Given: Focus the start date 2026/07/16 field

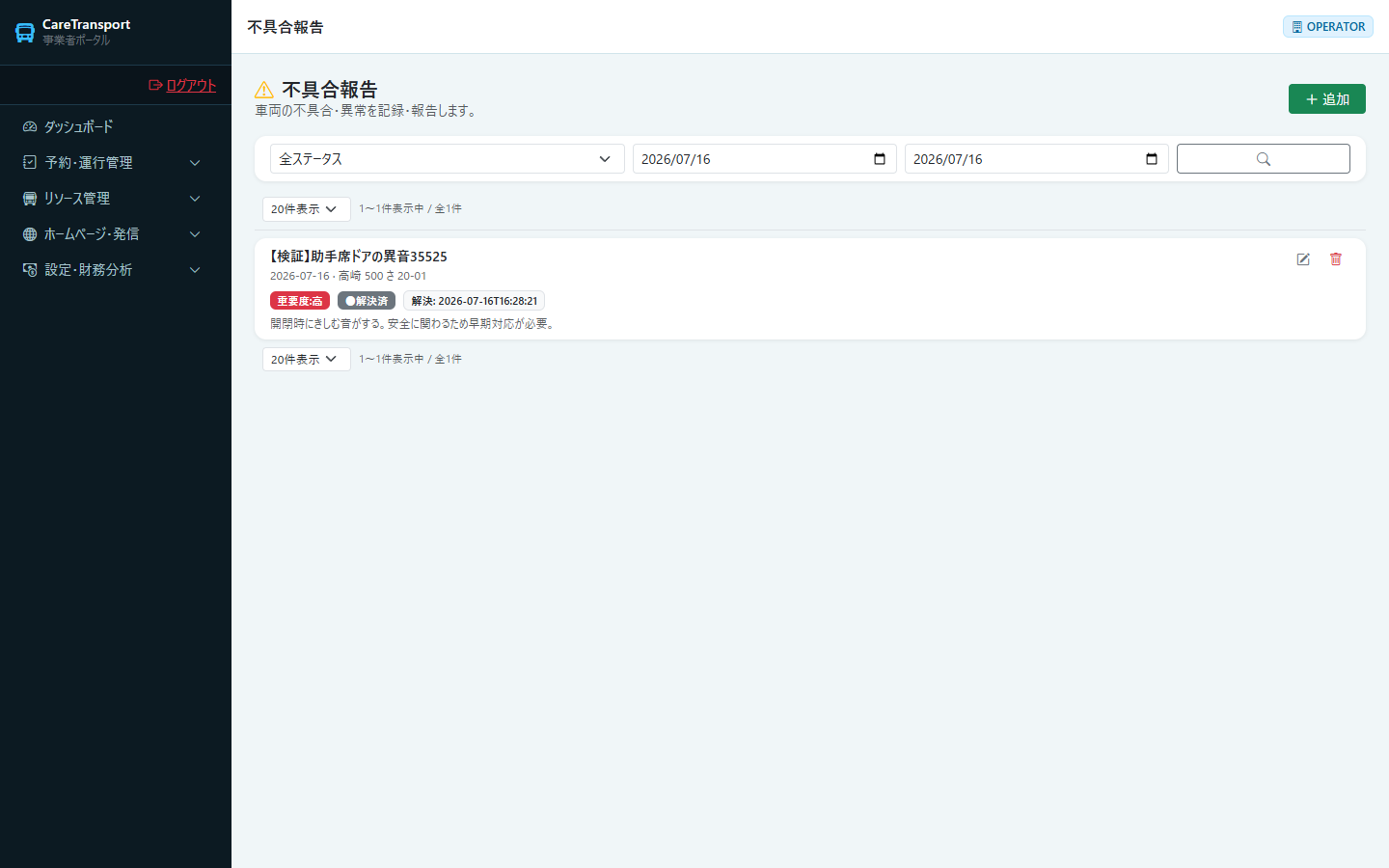Looking at the screenshot, I should [x=764, y=159].
